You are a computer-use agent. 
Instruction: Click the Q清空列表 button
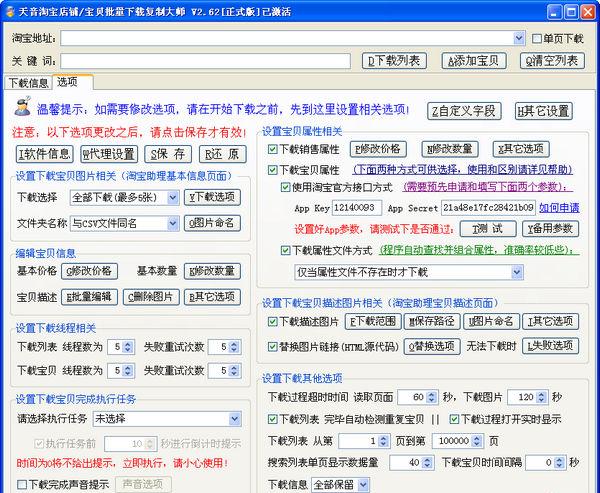point(552,61)
